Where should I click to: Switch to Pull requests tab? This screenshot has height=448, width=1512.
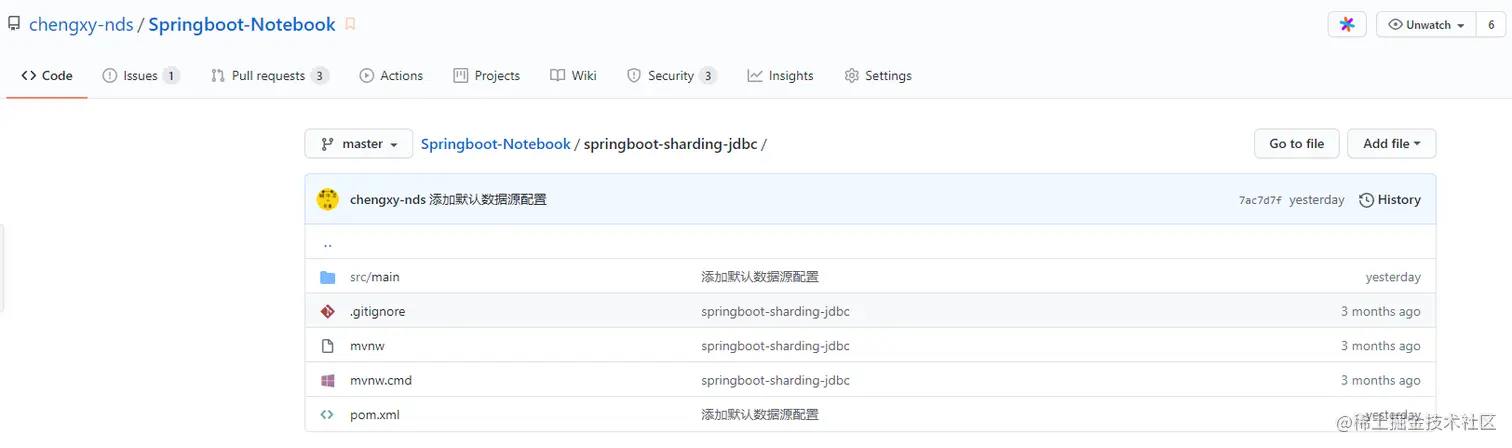(270, 76)
